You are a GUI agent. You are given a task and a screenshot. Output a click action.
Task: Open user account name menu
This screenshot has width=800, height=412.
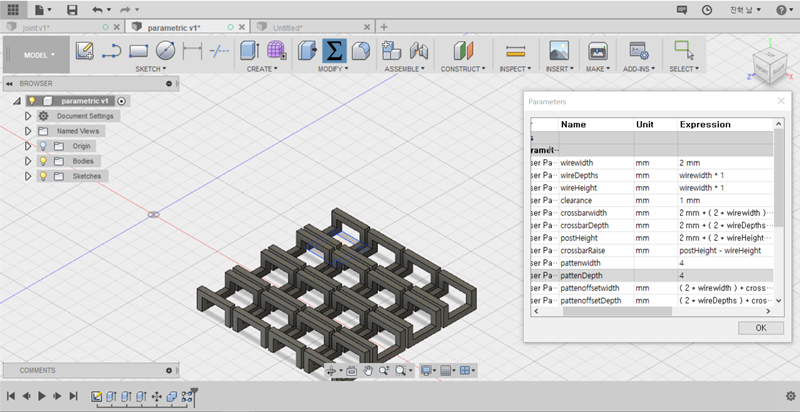coord(745,10)
